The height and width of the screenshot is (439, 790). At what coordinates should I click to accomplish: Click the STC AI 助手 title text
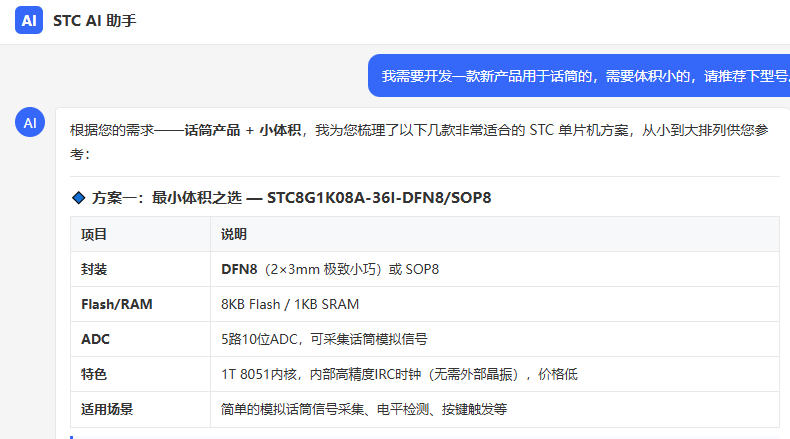[x=95, y=21]
